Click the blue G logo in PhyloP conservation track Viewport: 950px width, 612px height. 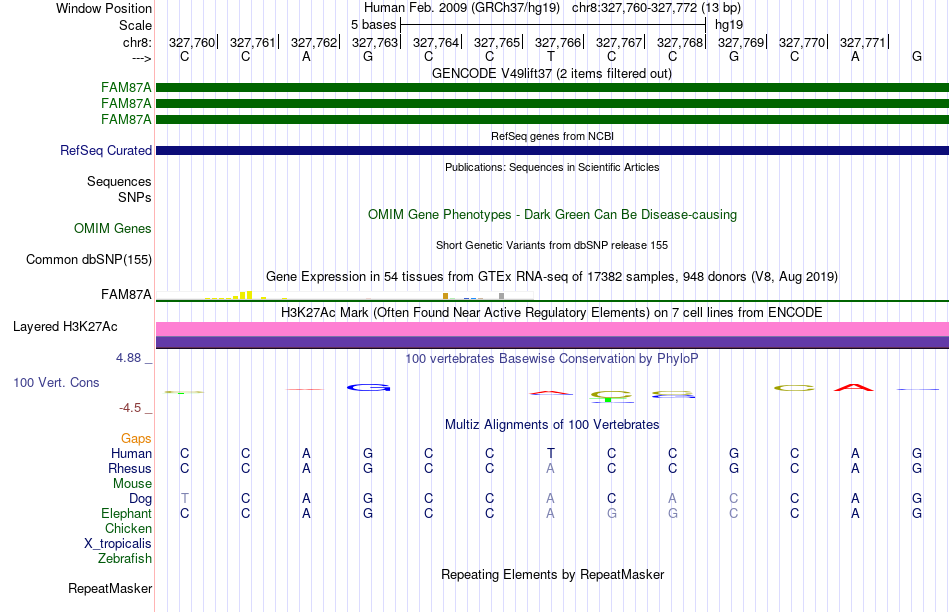pos(368,387)
